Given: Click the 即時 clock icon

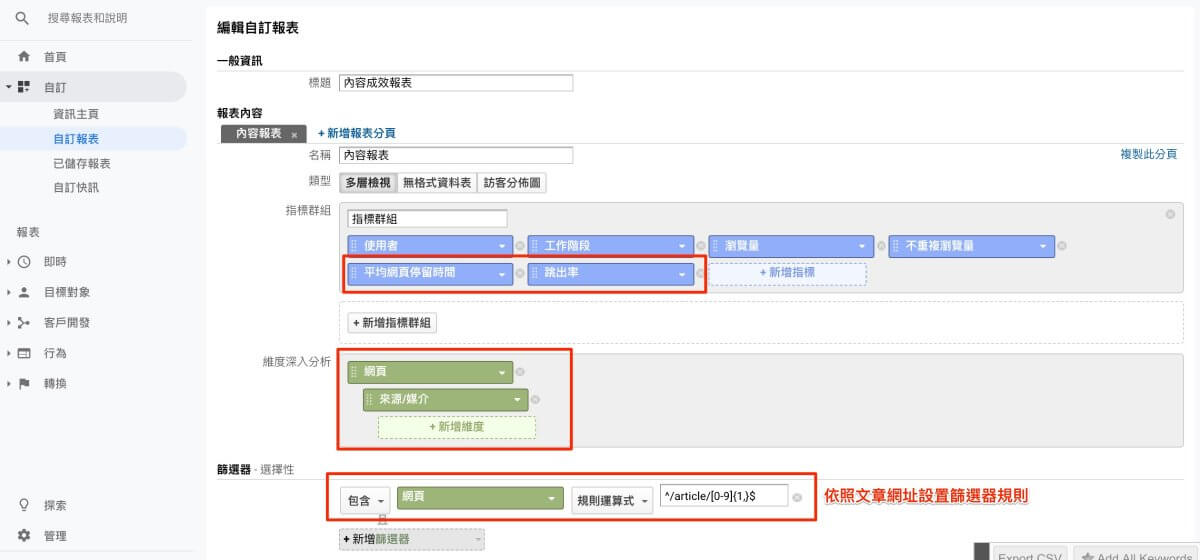Looking at the screenshot, I should click(x=24, y=262).
